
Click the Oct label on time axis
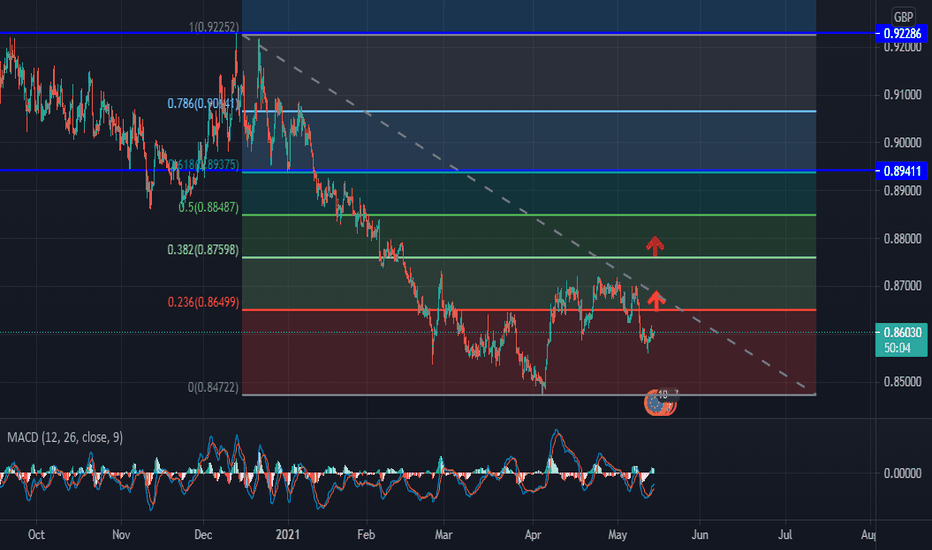click(36, 535)
